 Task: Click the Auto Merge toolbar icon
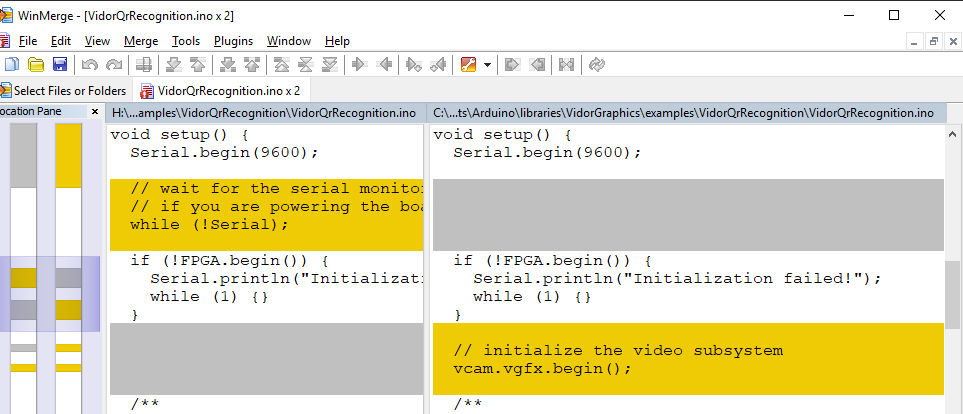click(566, 64)
